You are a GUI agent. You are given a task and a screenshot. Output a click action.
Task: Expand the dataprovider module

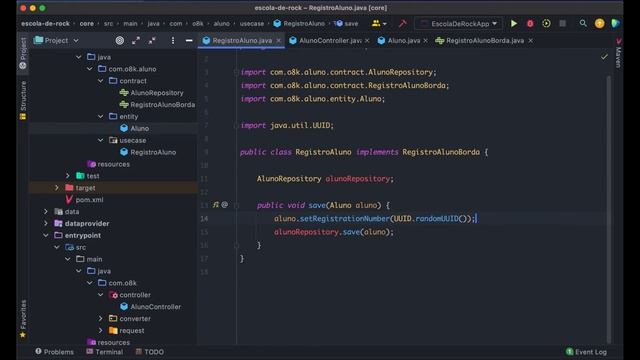46,223
